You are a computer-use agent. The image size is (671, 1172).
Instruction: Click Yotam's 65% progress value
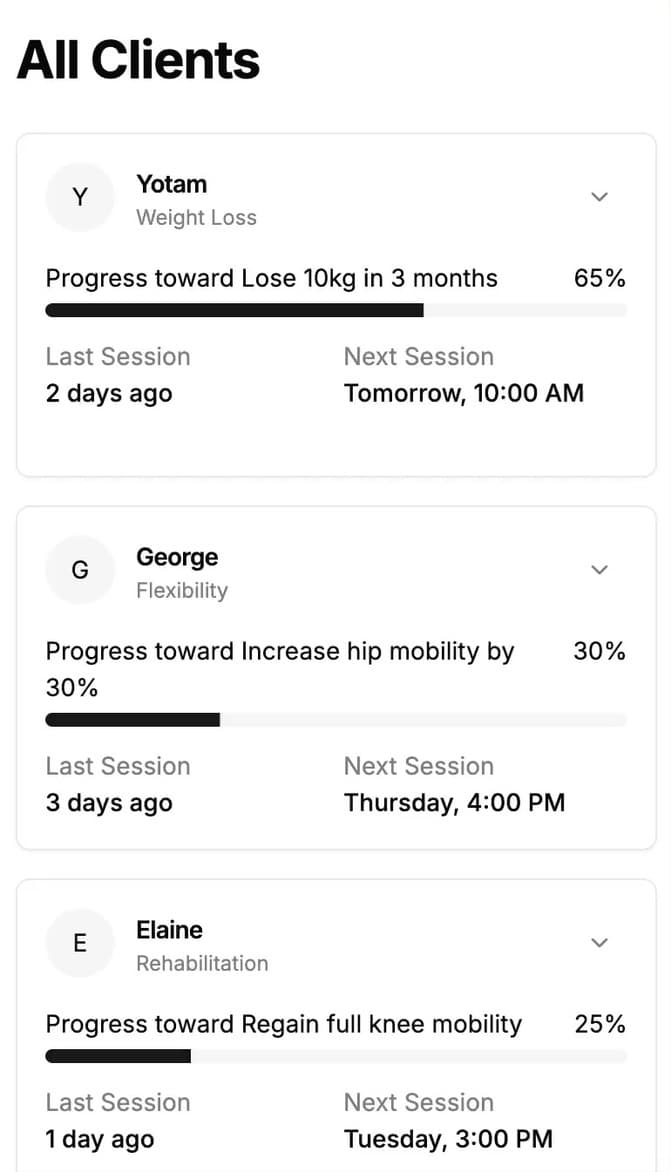coord(599,278)
